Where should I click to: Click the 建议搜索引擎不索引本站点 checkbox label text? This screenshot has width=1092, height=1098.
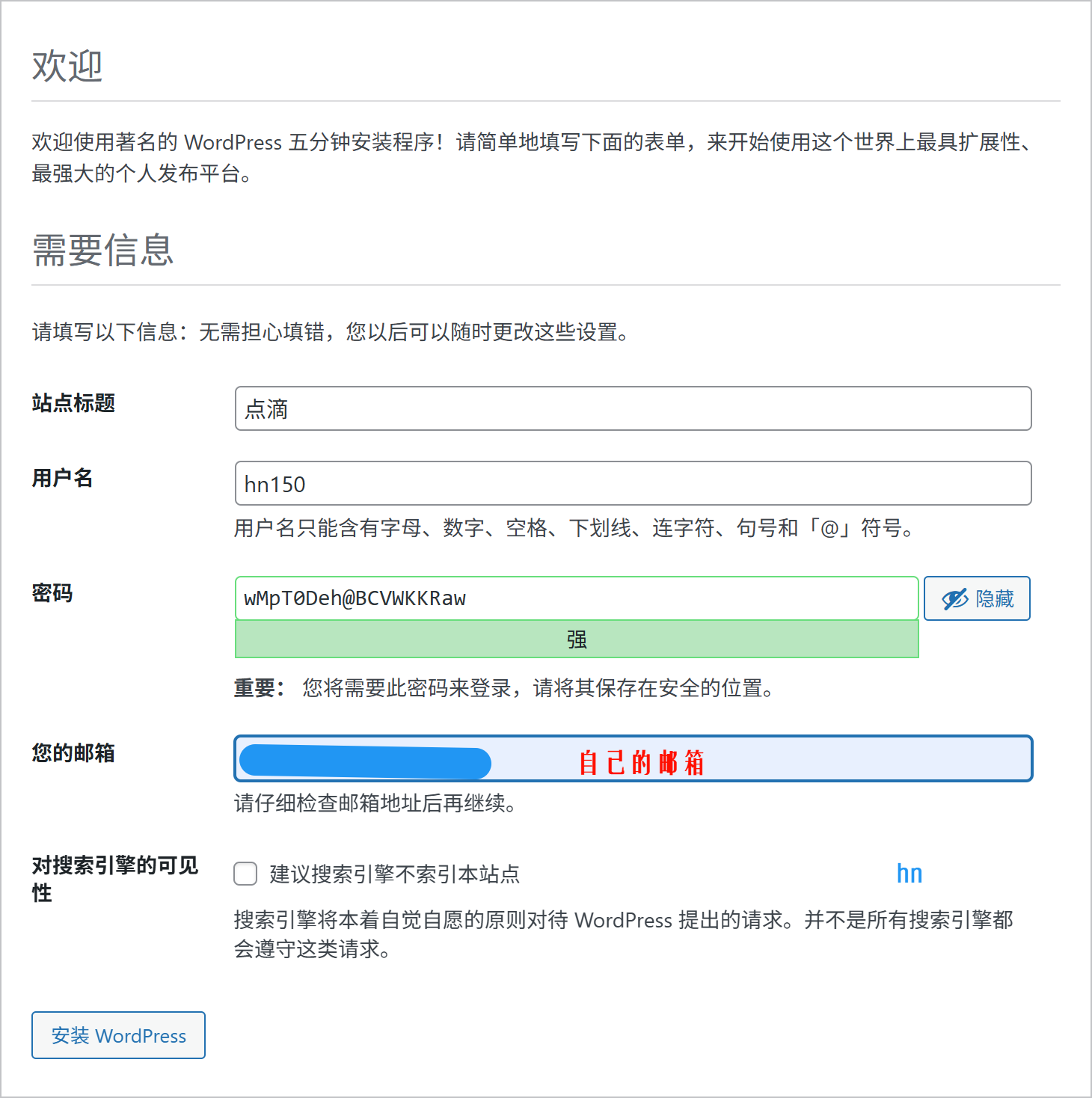[394, 874]
